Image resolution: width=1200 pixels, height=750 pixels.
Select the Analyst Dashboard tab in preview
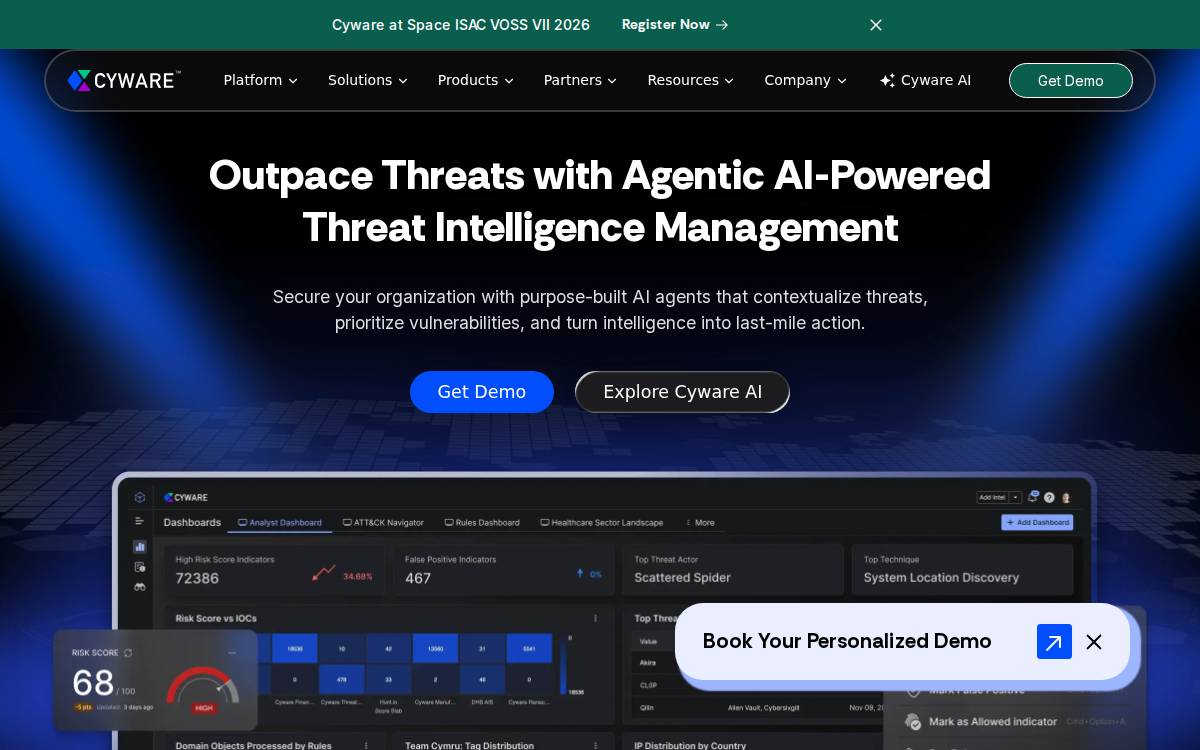280,522
